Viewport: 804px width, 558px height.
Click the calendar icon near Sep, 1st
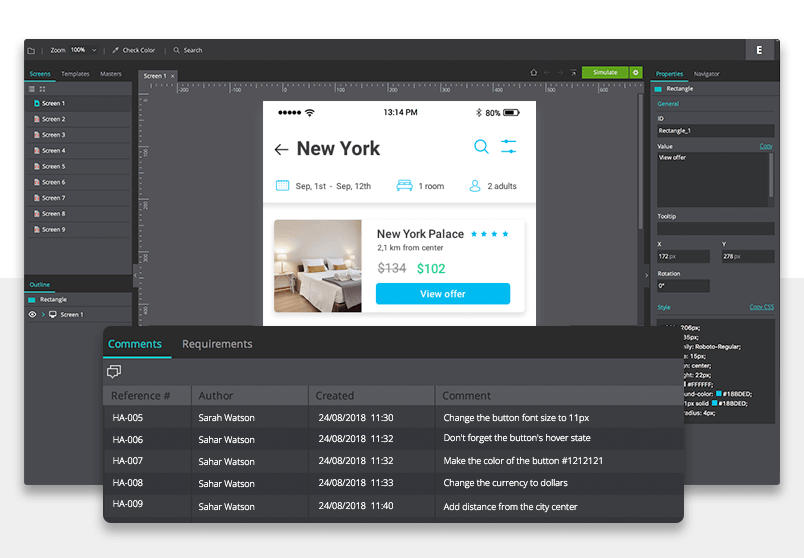[283, 186]
